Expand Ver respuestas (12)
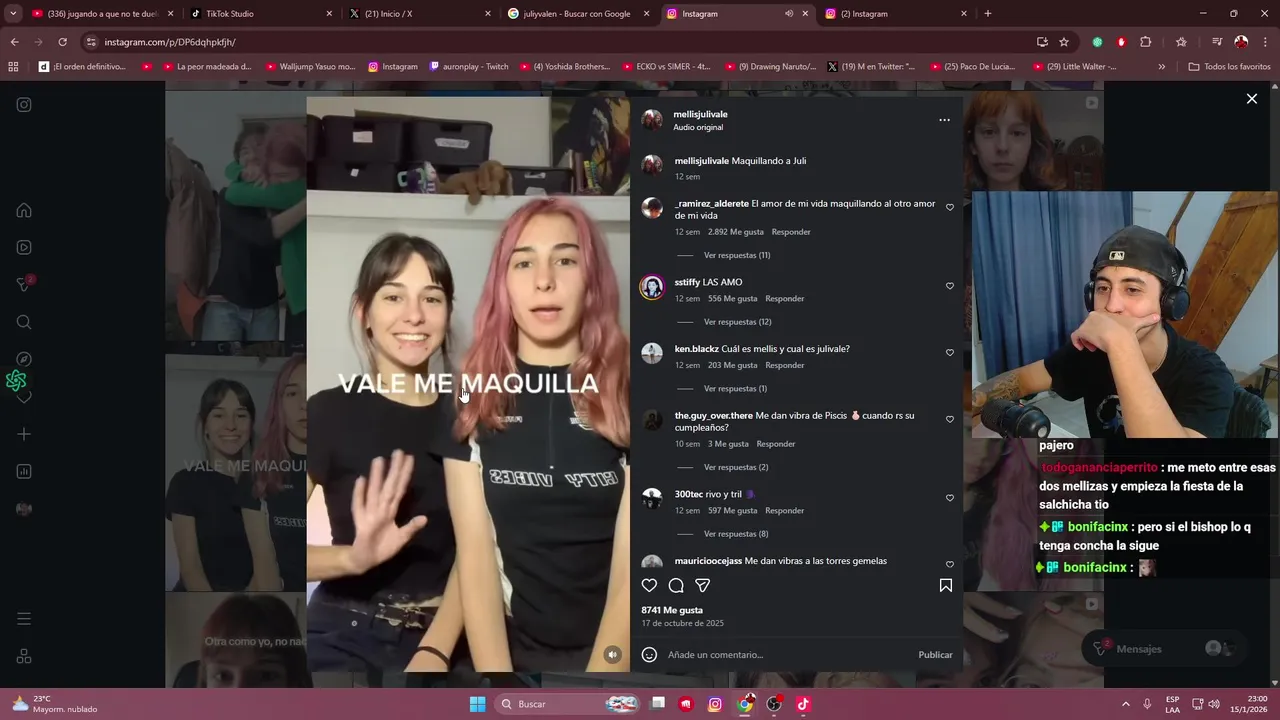Viewport: 1280px width, 720px height. (737, 322)
